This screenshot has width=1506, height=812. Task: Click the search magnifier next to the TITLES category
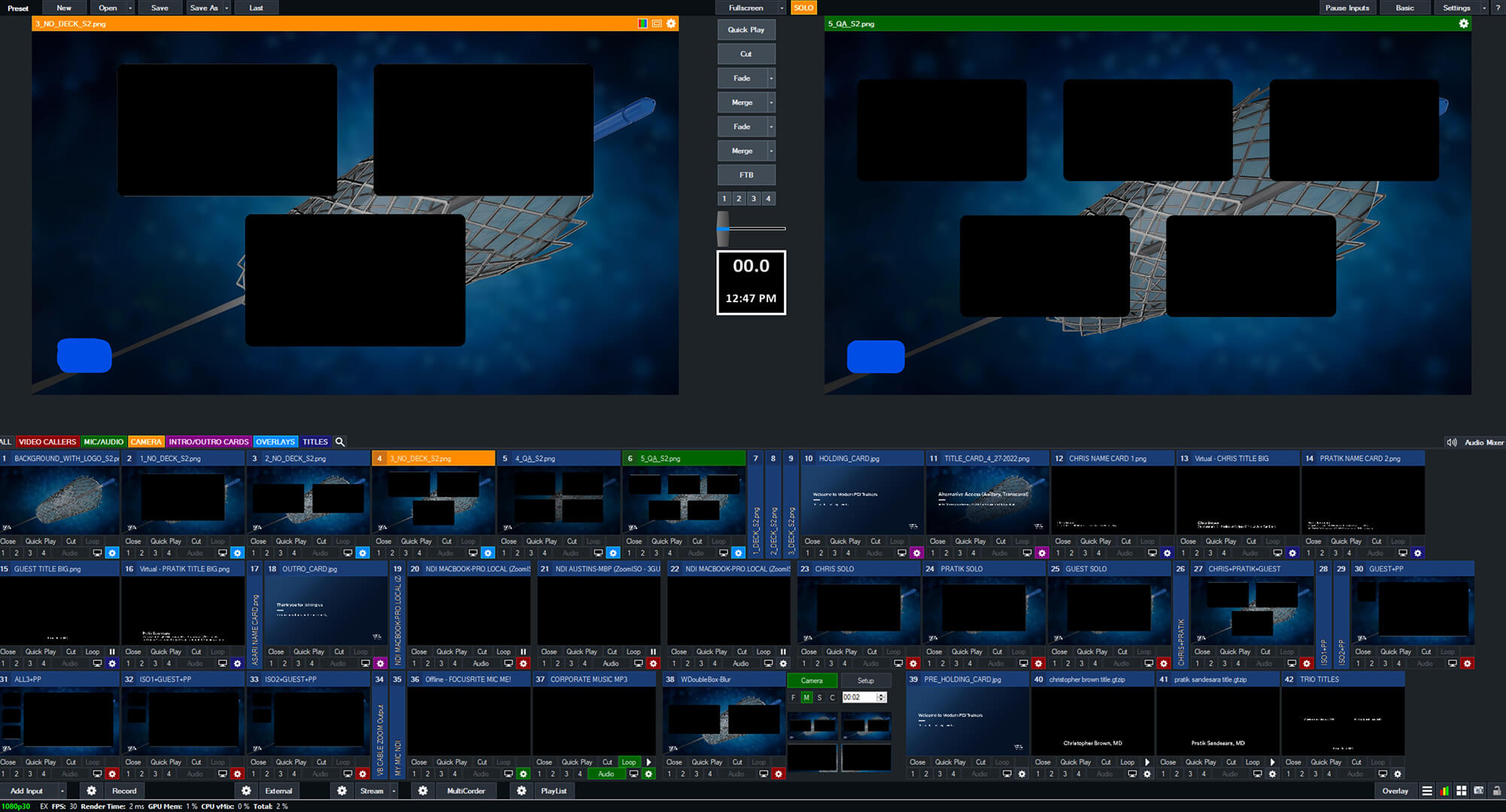339,441
